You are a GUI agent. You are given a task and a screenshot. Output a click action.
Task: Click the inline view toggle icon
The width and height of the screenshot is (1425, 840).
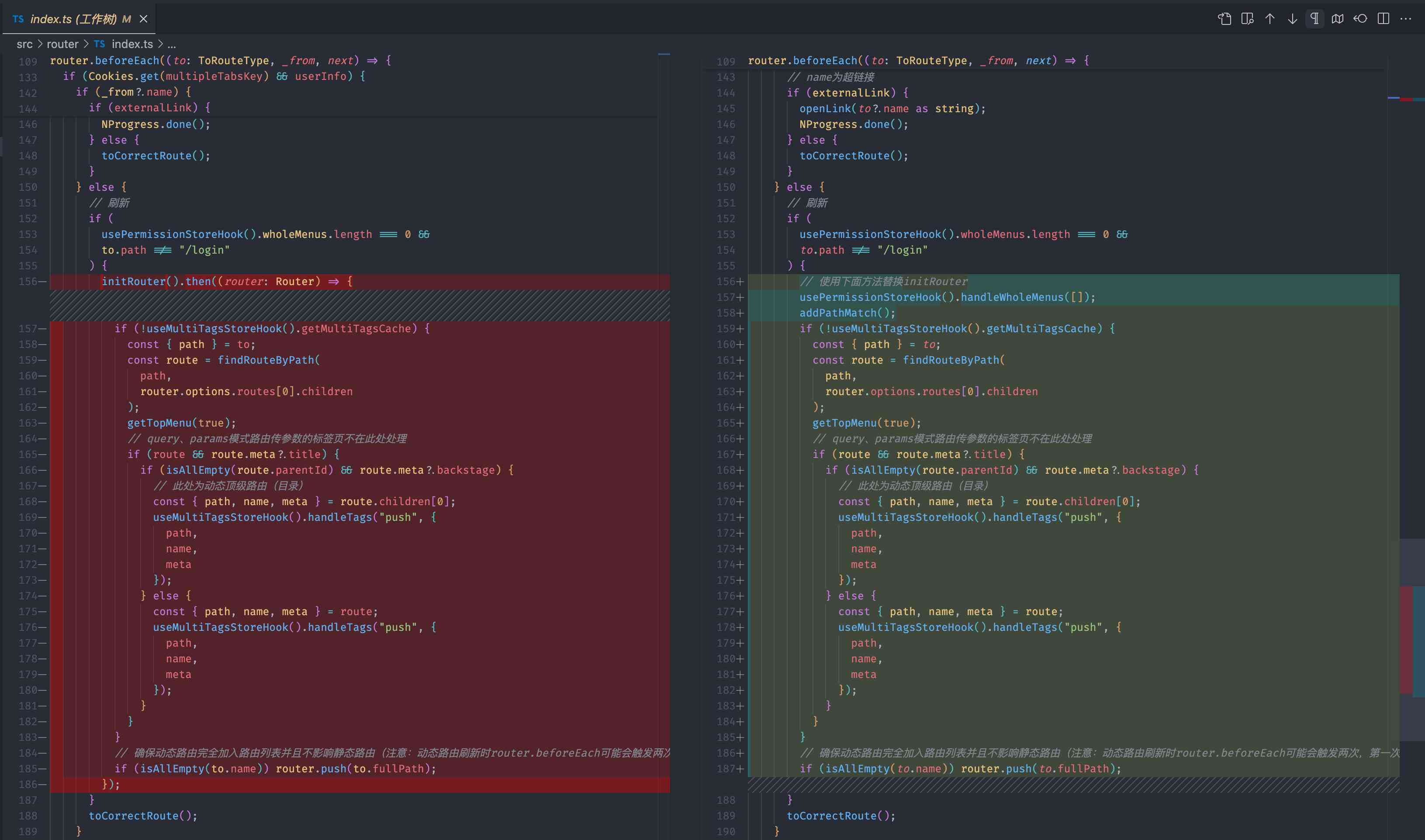1247,19
